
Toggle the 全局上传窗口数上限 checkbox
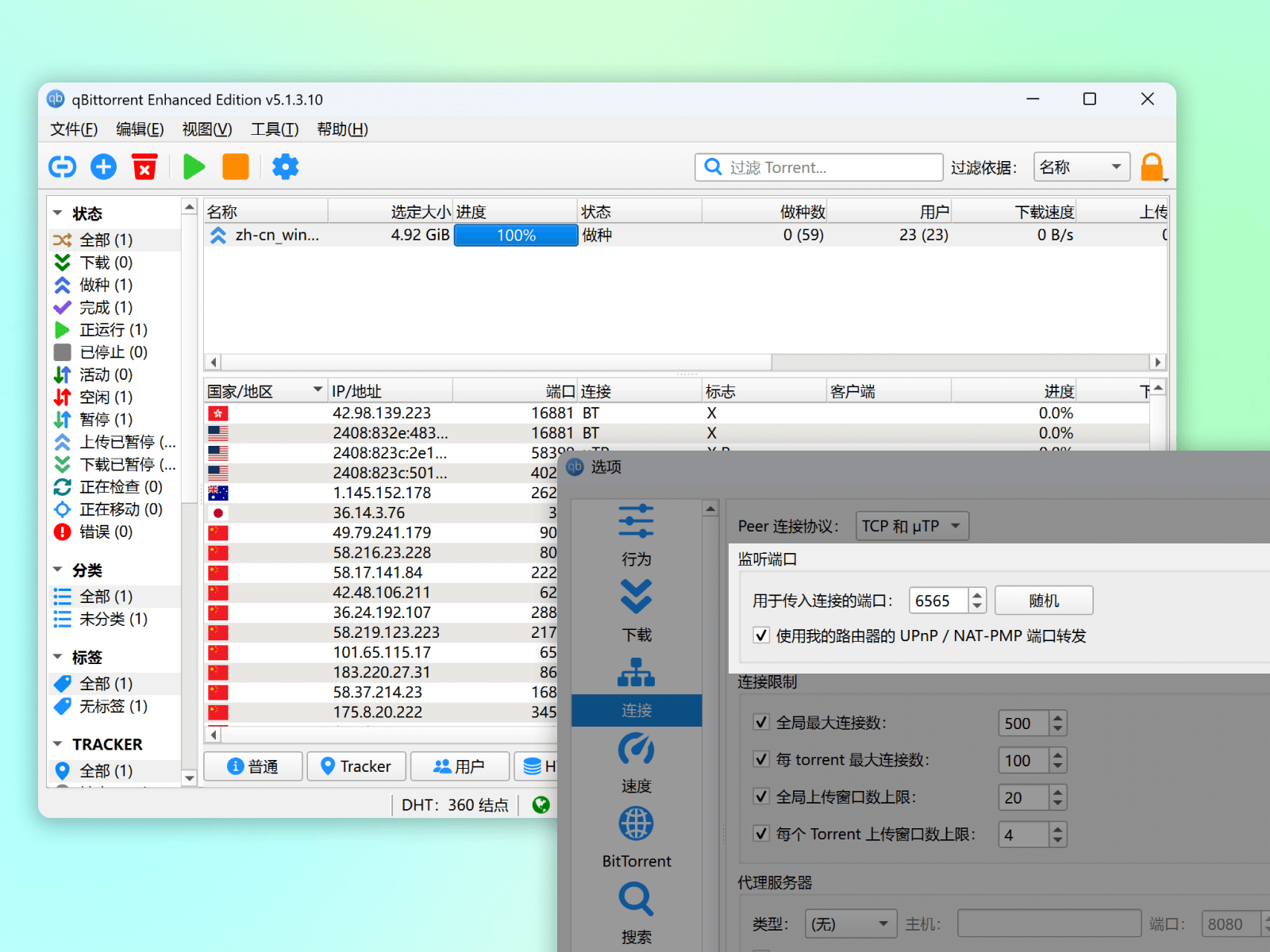pyautogui.click(x=761, y=797)
